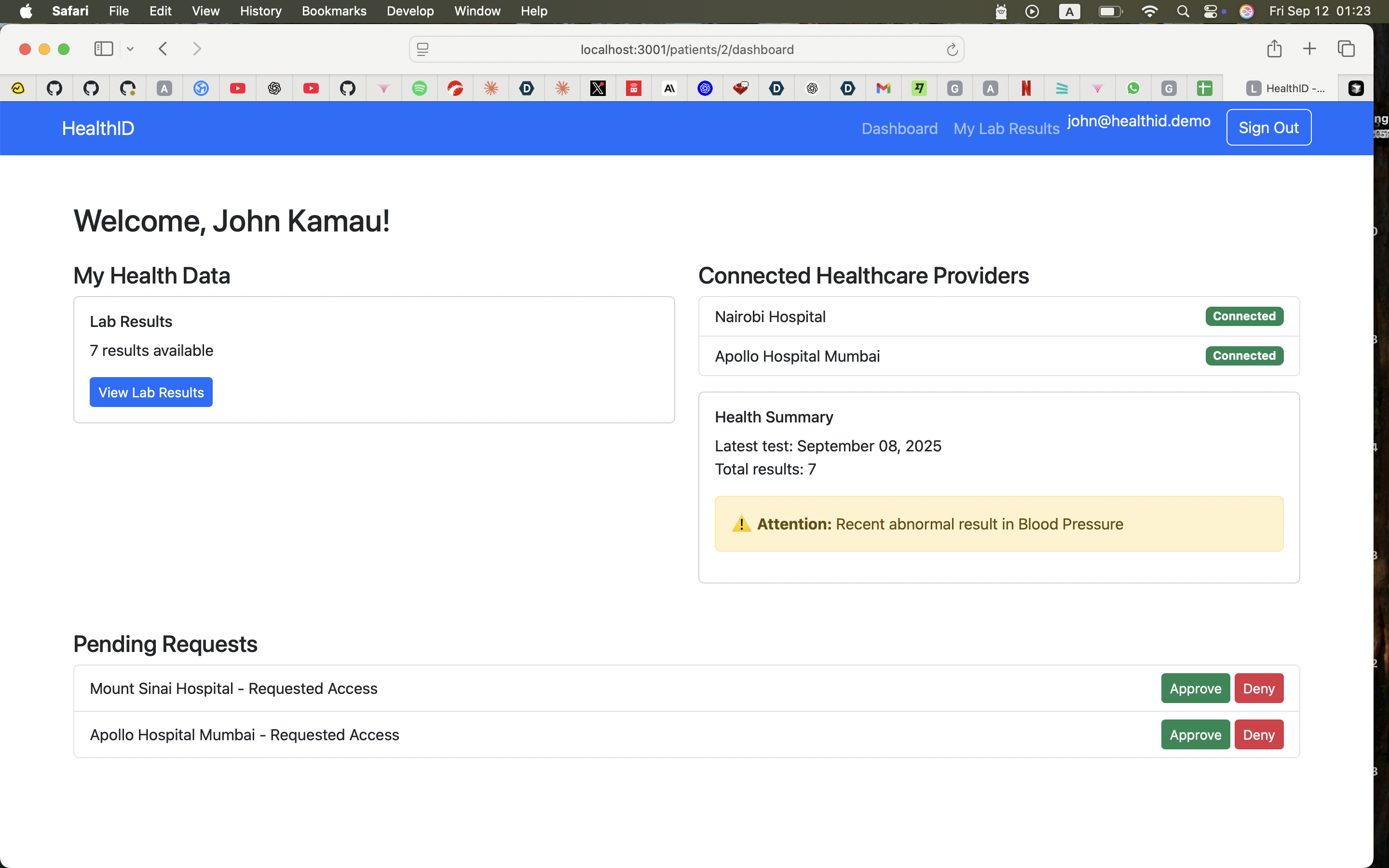
Task: Reload the page with the refresh icon
Action: [952, 49]
